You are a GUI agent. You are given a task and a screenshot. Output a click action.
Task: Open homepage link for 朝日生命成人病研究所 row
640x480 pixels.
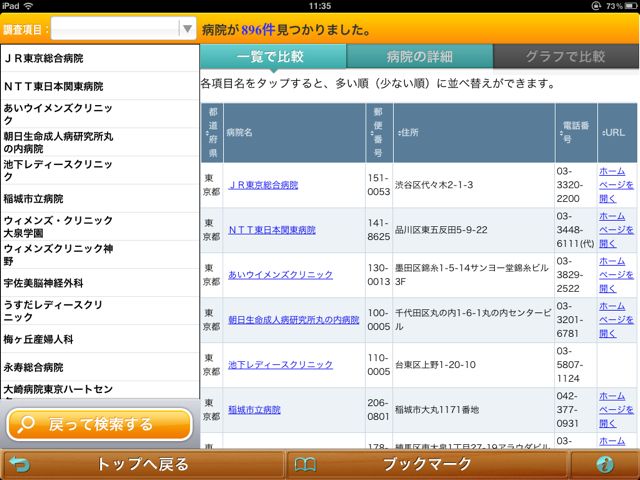coord(616,320)
